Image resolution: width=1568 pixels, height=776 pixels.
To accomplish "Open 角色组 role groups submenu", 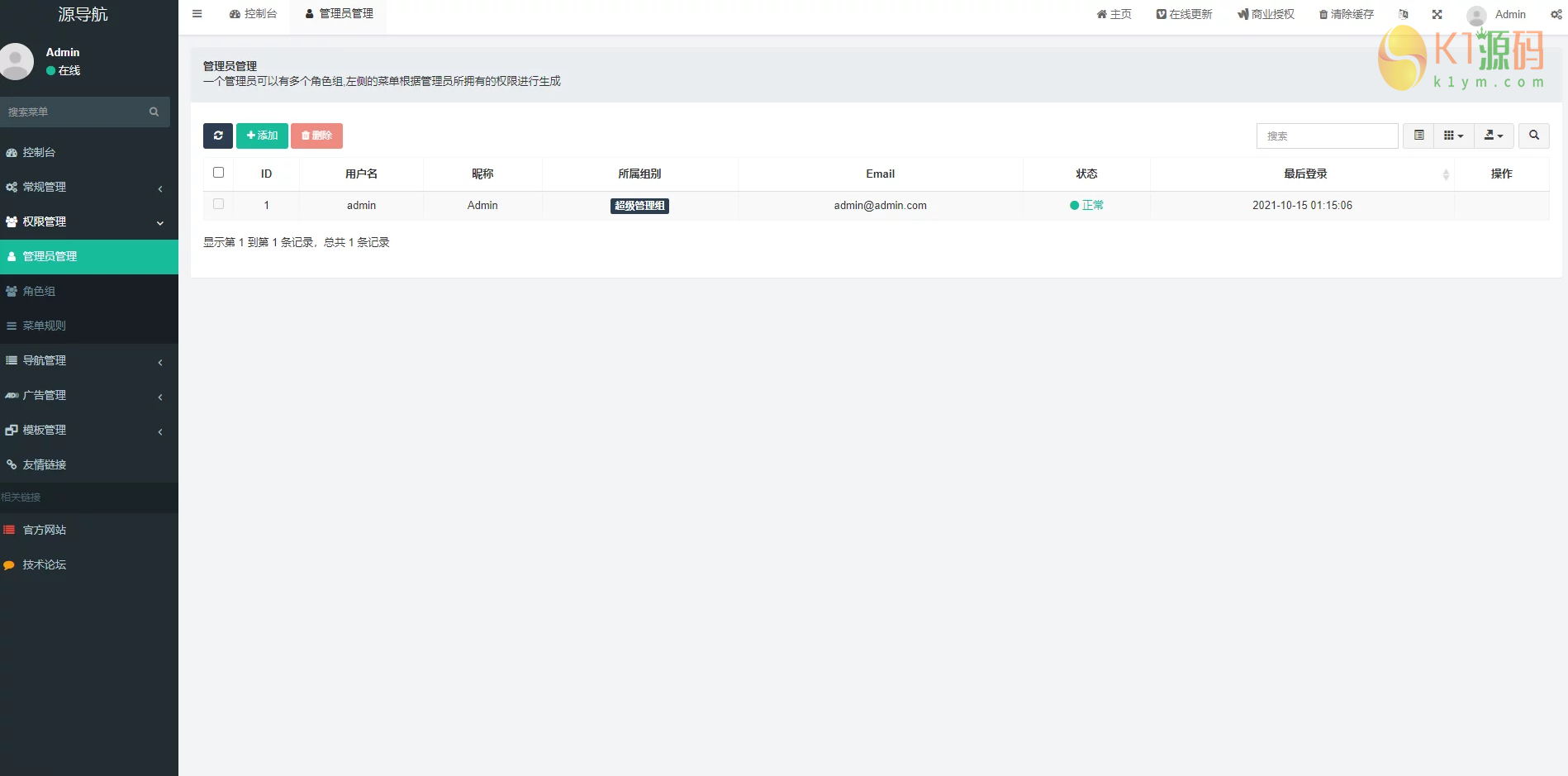I will click(x=89, y=291).
